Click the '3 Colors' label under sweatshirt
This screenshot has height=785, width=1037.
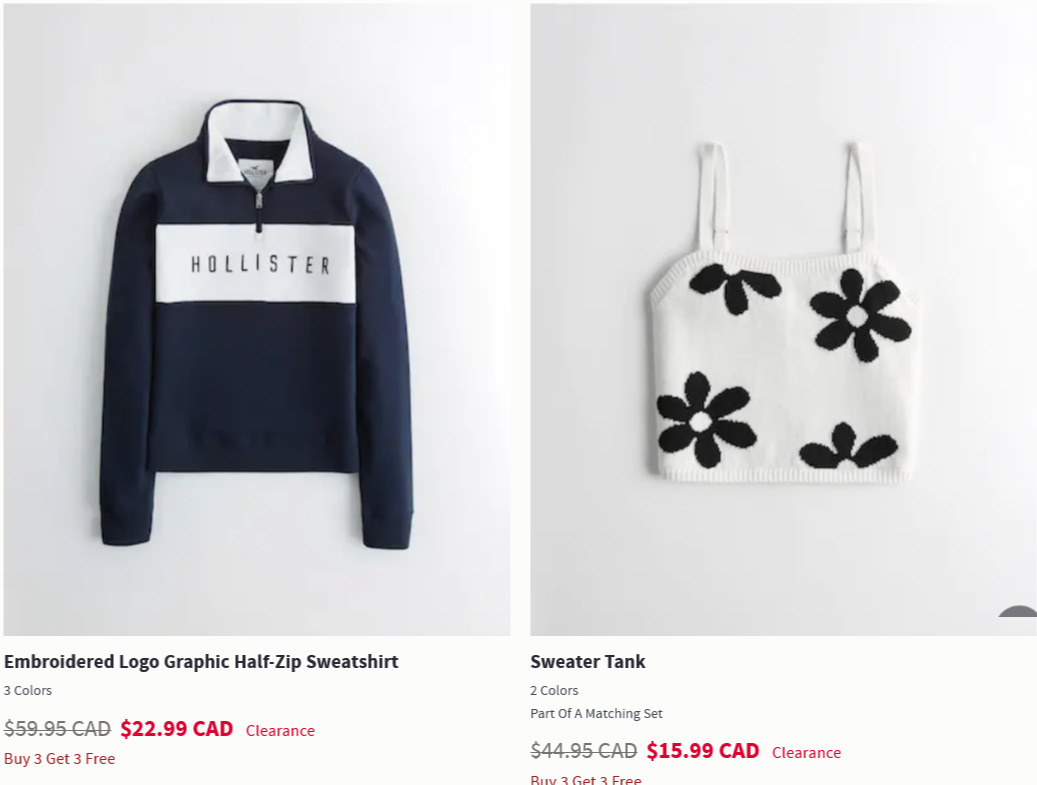pyautogui.click(x=28, y=690)
